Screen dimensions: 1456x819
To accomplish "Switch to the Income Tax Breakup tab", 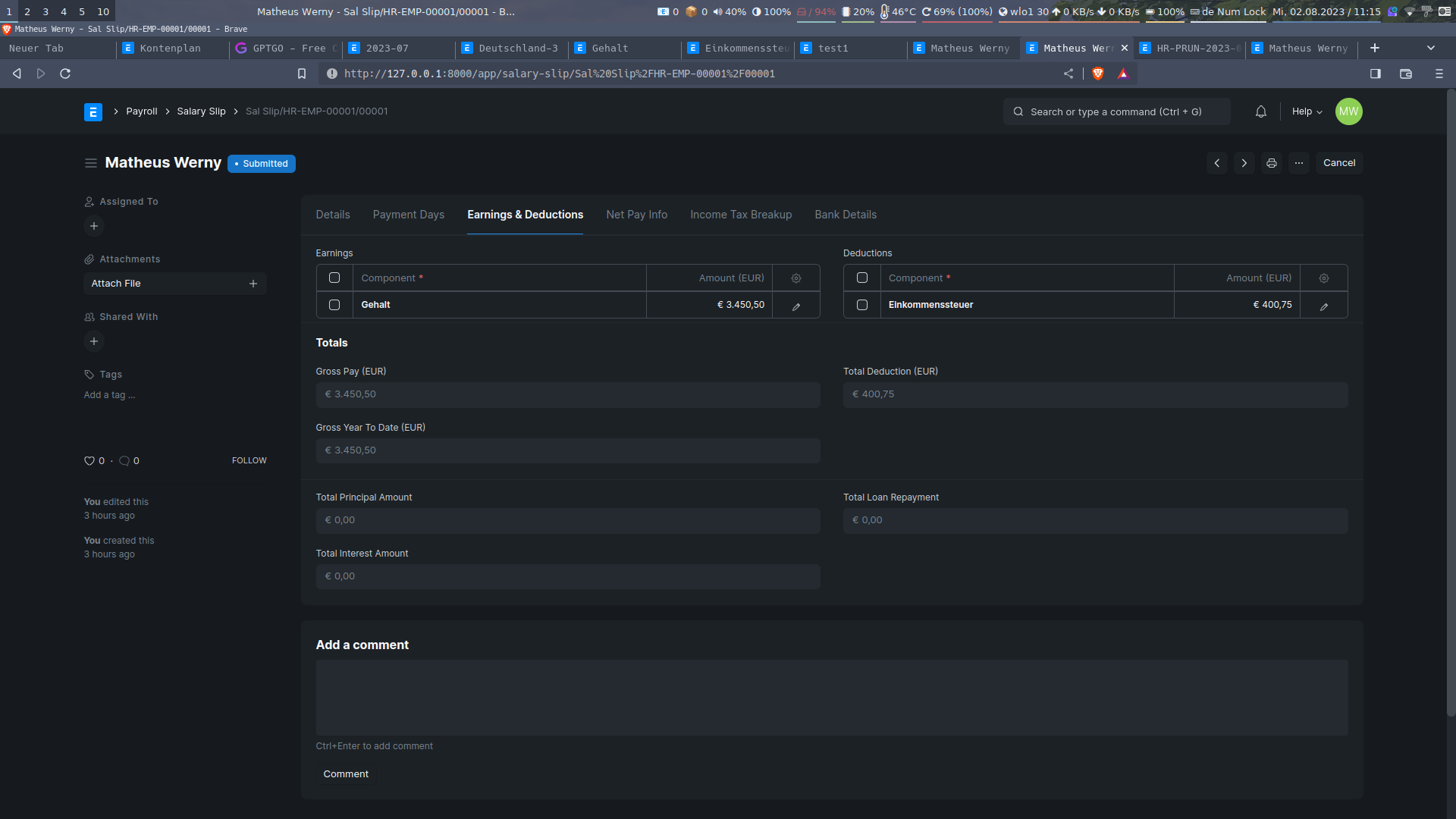I will 740,215.
